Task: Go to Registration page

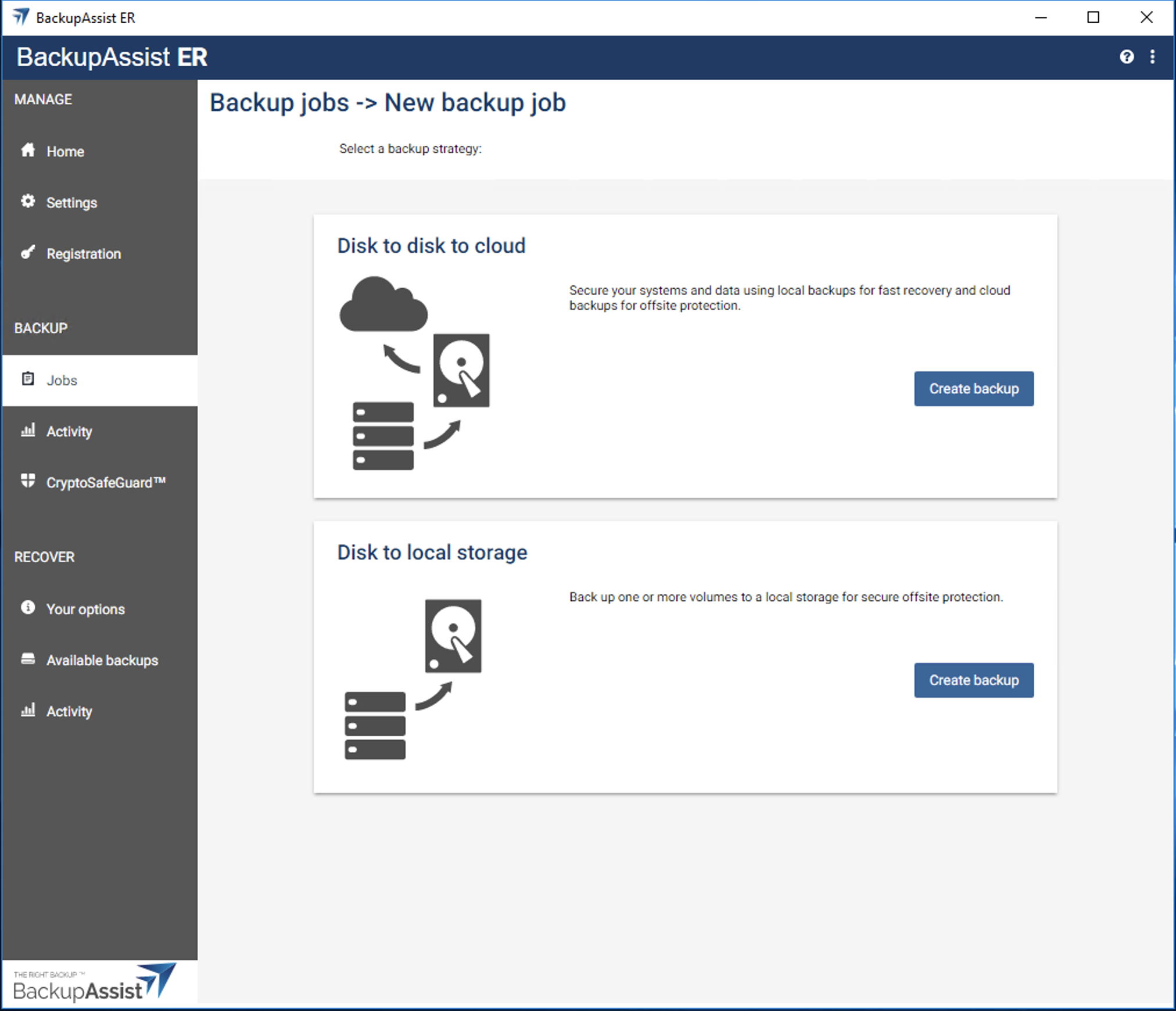Action: click(84, 254)
